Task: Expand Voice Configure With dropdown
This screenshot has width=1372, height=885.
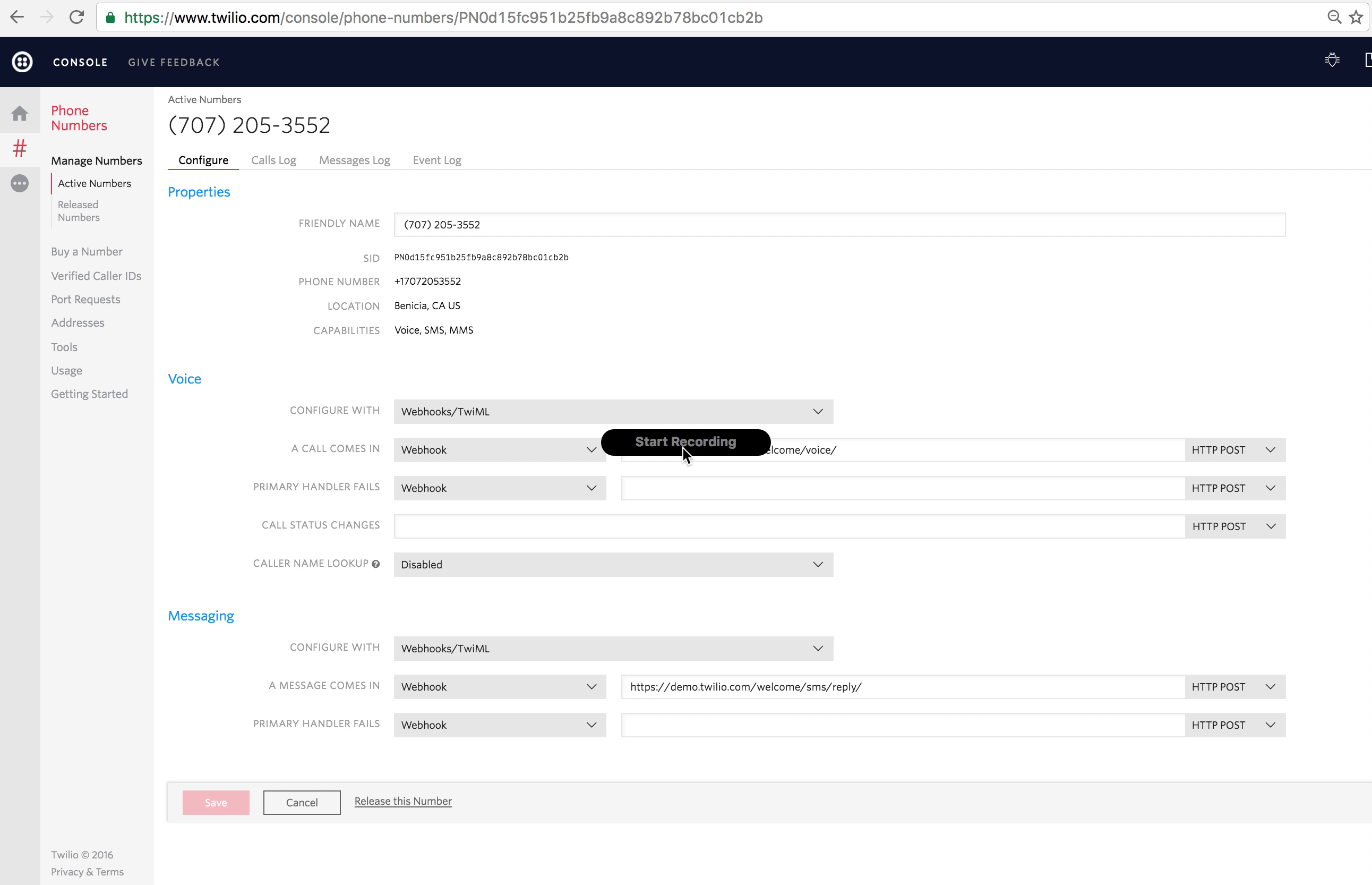Action: [x=613, y=412]
